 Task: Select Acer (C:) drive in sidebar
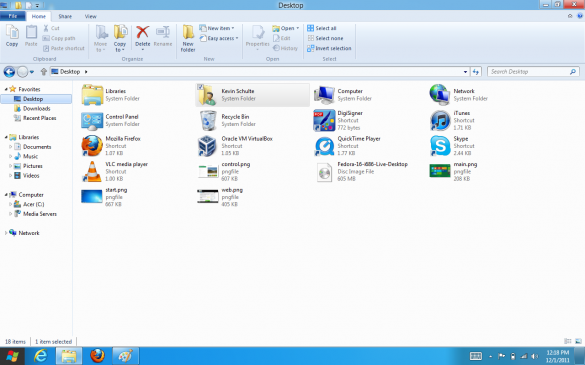(33, 204)
